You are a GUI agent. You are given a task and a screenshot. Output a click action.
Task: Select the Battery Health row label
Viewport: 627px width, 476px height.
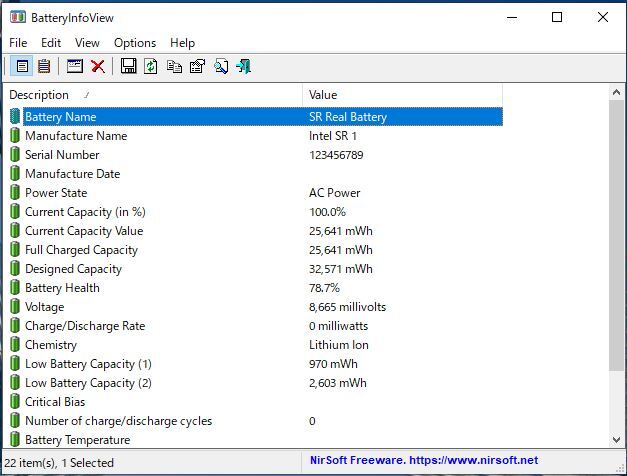(62, 288)
